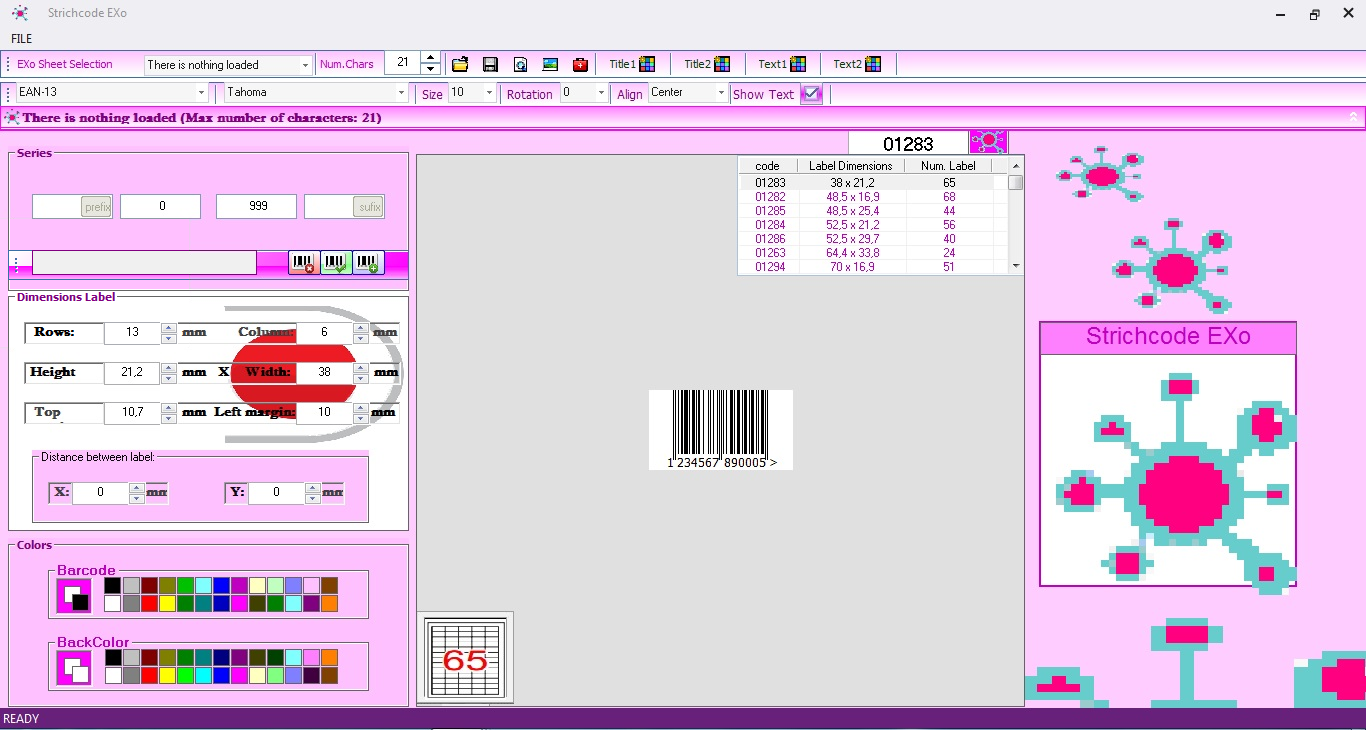
Task: Click the BackColor background selector box
Action: coord(73,668)
